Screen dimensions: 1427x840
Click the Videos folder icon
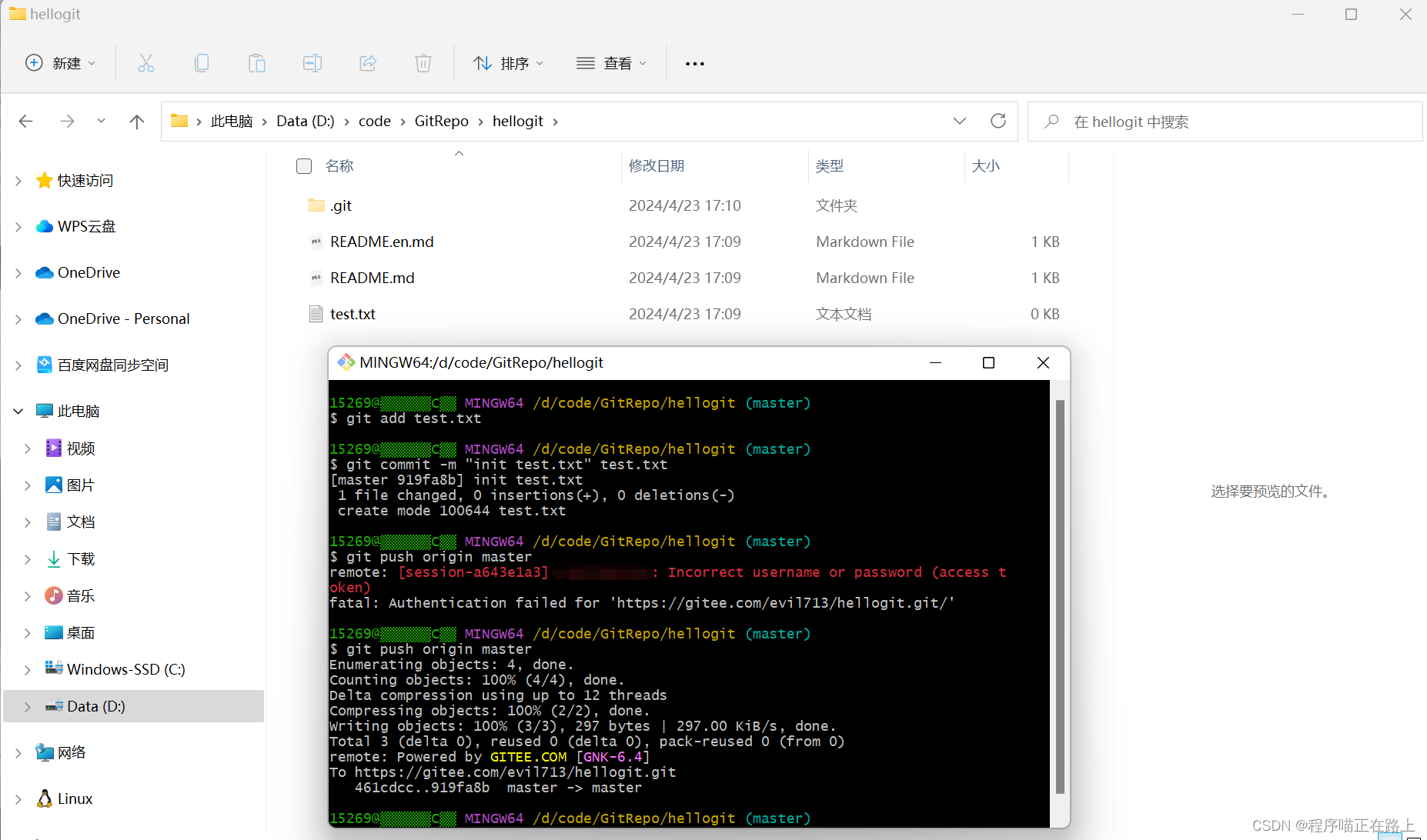pos(54,448)
